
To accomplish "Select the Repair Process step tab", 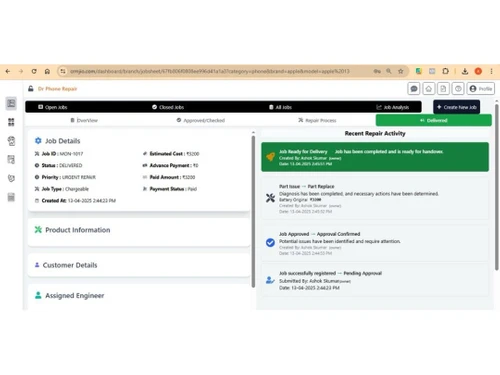I will [x=317, y=120].
